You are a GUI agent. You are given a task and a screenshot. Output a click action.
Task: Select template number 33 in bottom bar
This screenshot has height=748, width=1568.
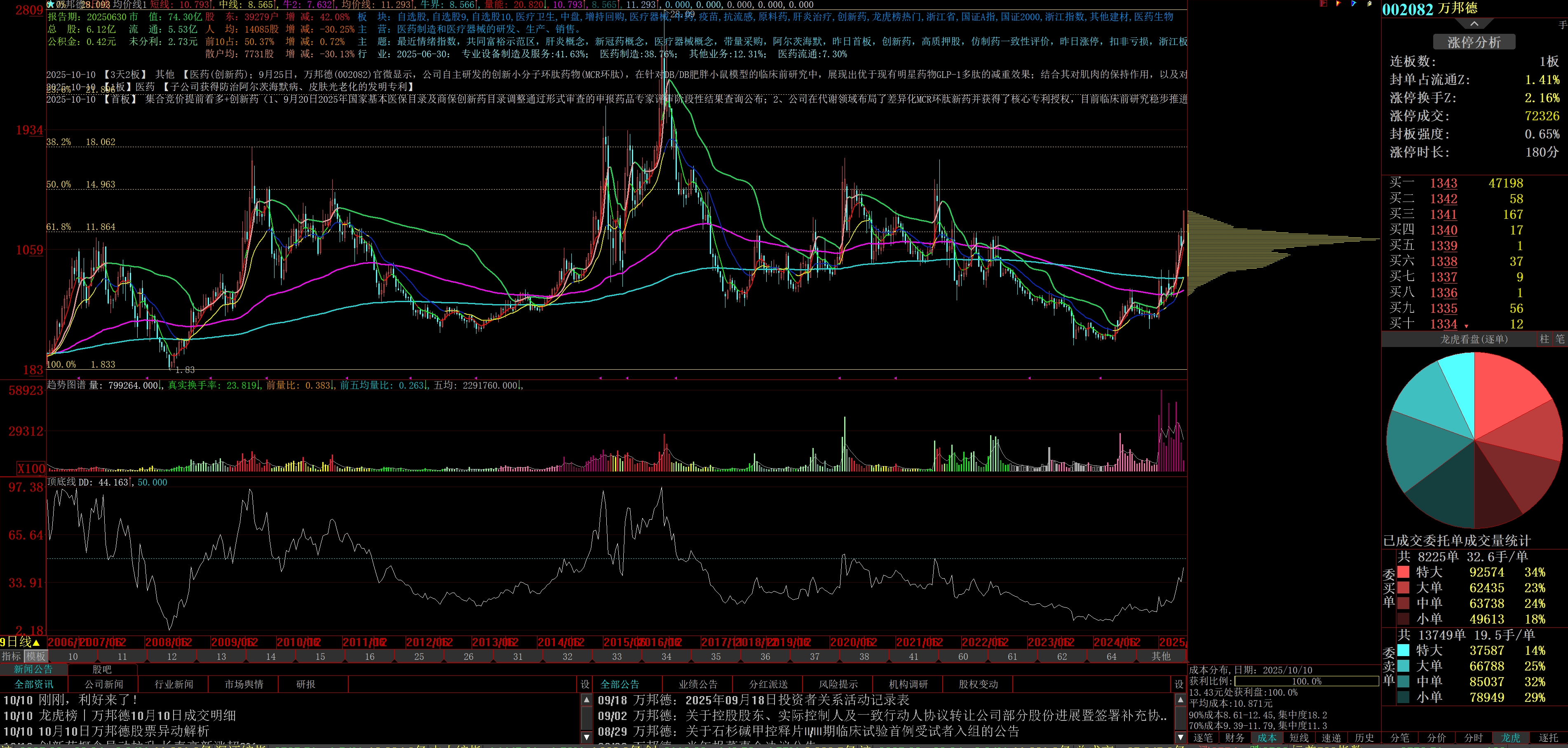(x=617, y=656)
